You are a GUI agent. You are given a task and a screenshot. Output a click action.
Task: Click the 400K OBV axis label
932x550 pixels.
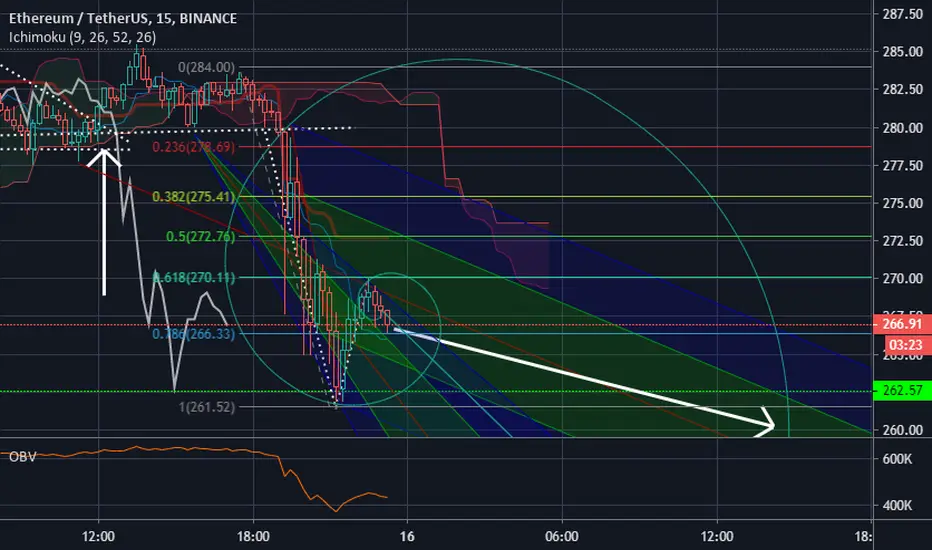point(898,505)
